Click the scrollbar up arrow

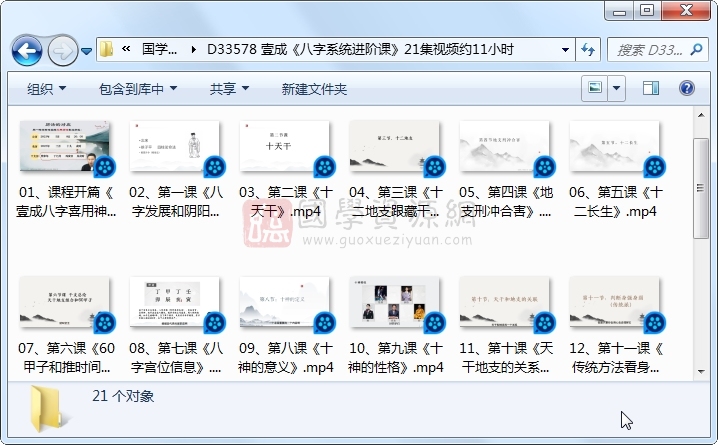pos(701,115)
